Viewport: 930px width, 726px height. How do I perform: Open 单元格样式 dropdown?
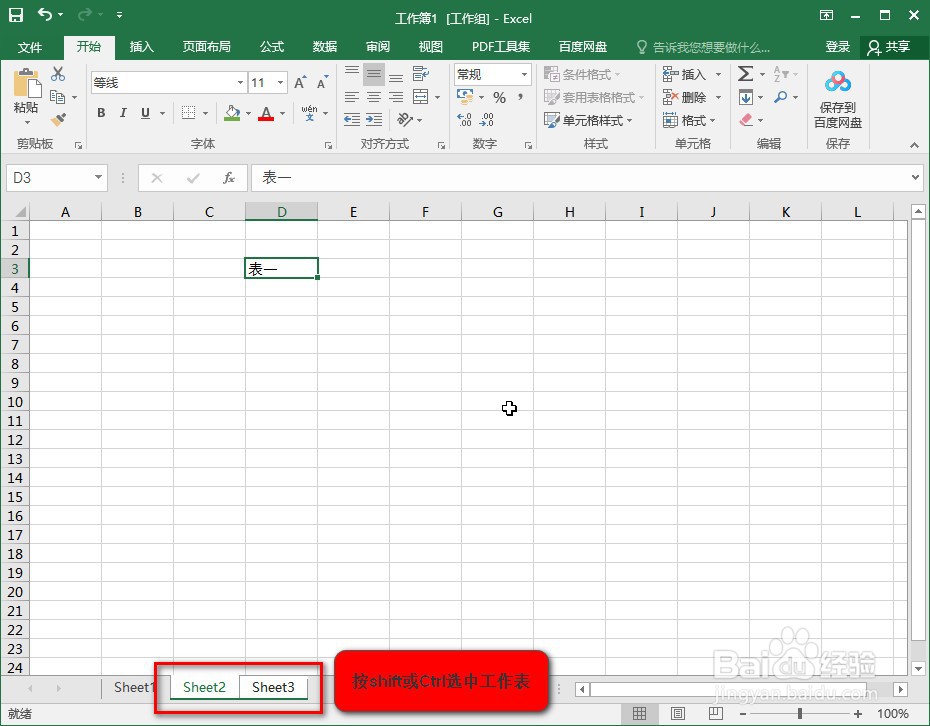[x=588, y=120]
